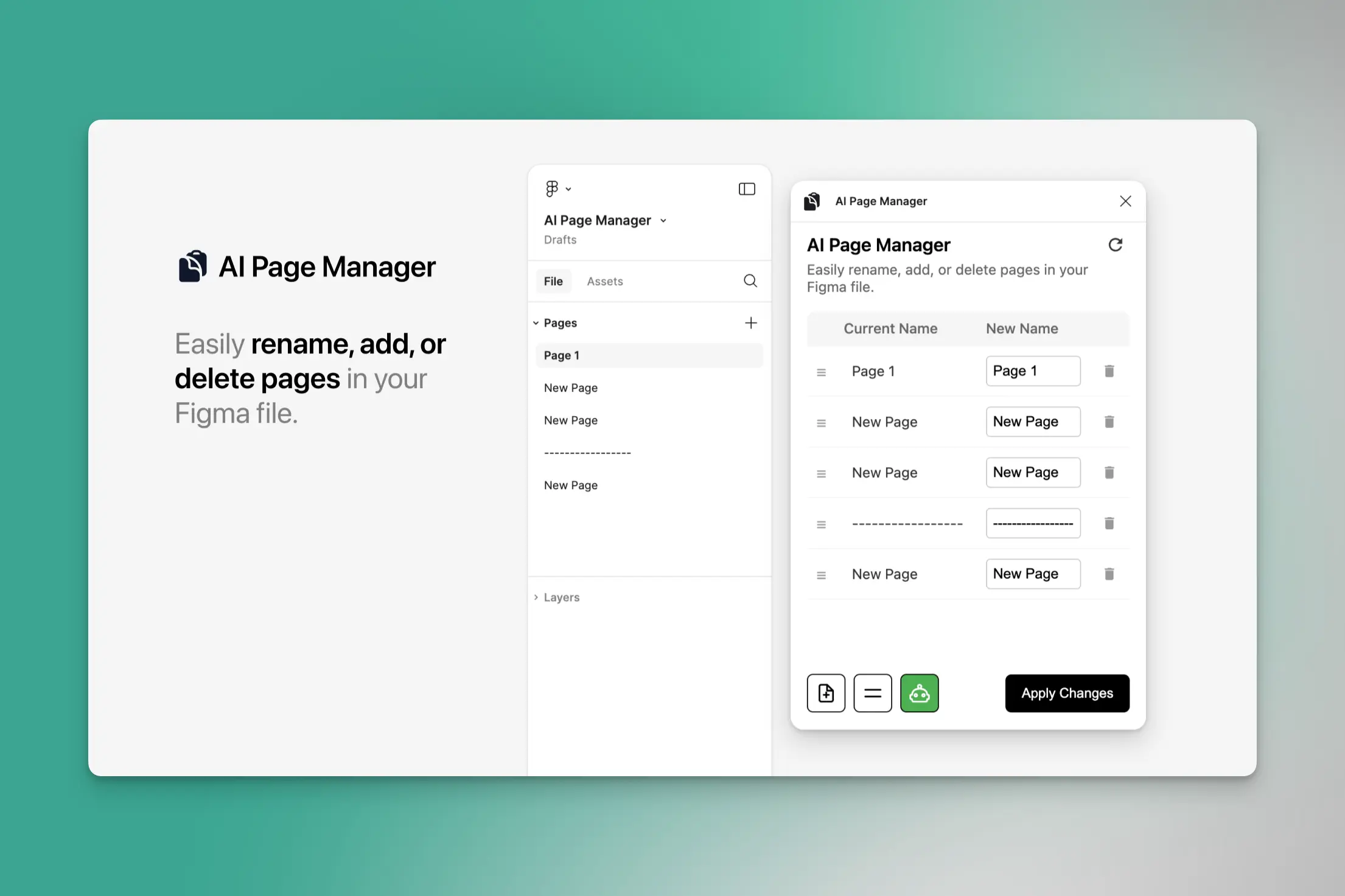Click the add new page icon button
The image size is (1345, 896).
pos(826,693)
